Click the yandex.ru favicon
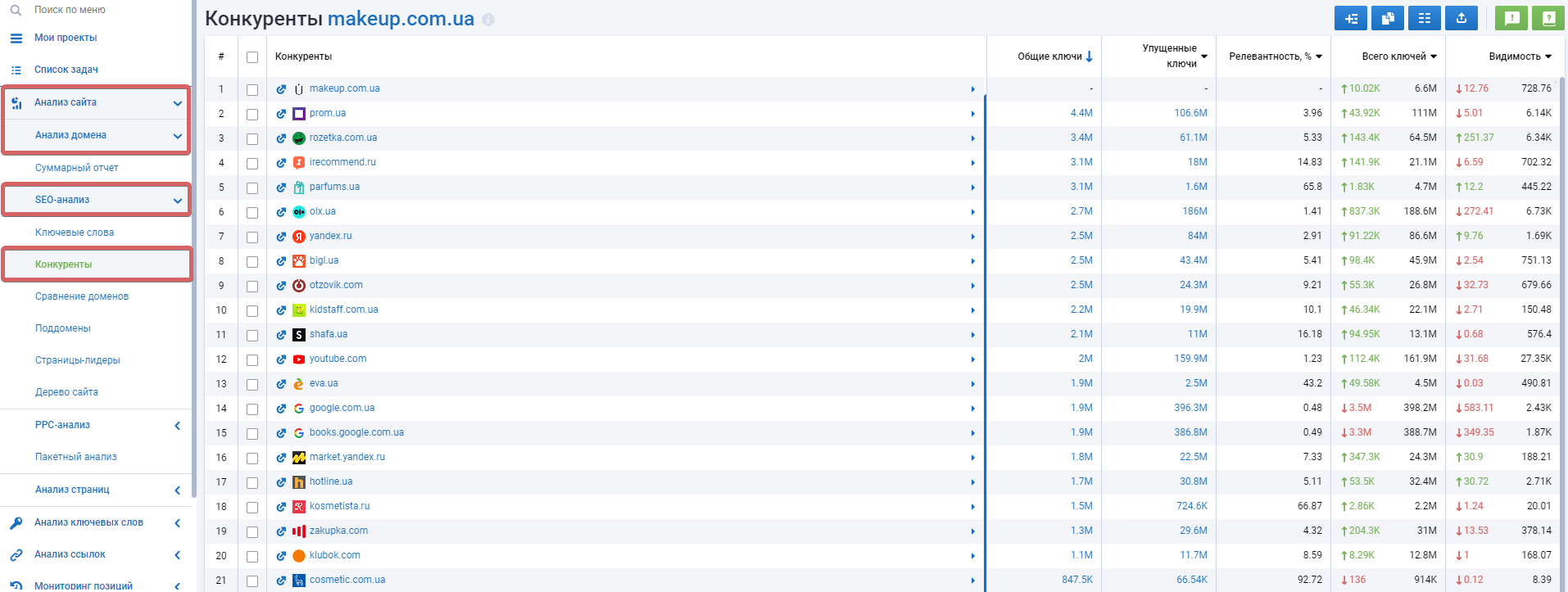Image resolution: width=1568 pixels, height=592 pixels. (299, 237)
